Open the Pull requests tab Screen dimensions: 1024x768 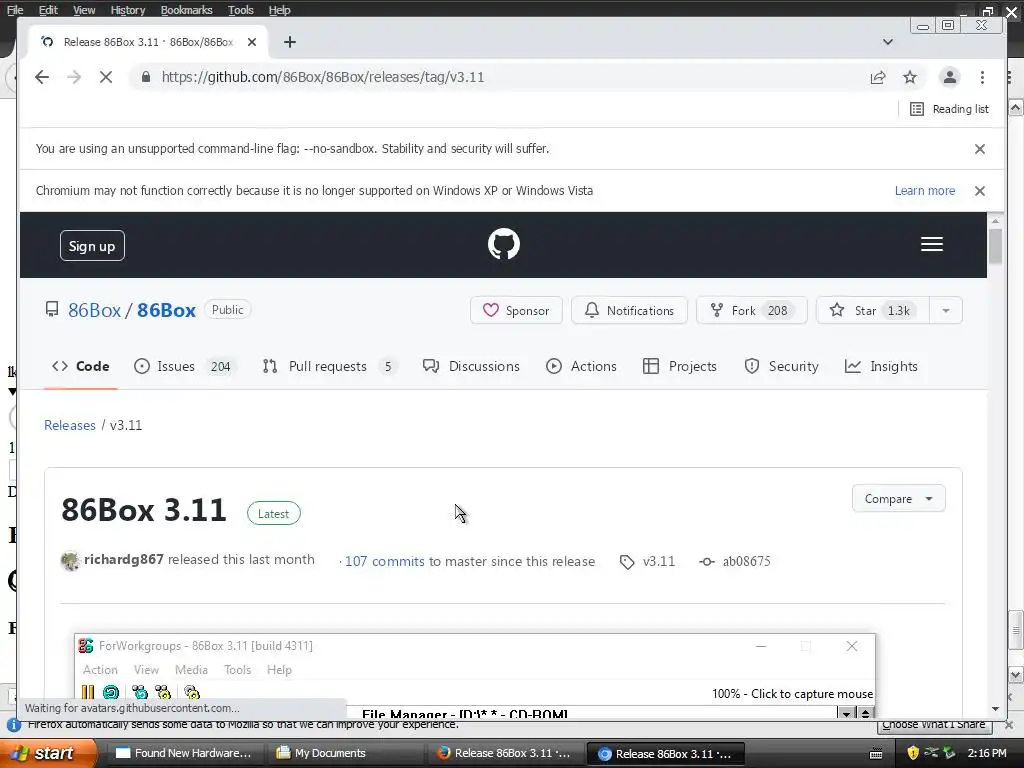point(330,366)
